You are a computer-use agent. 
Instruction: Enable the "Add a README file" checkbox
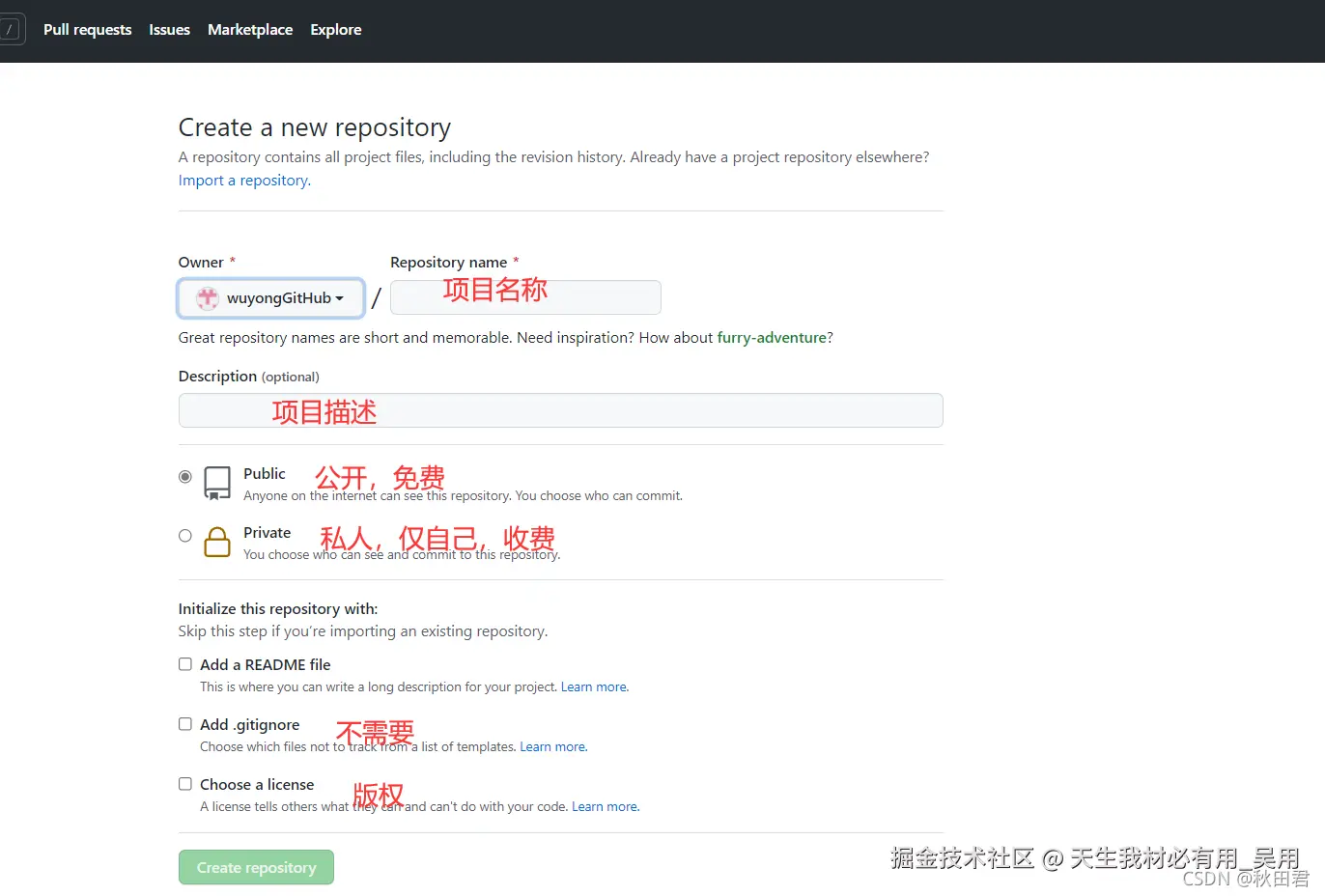coord(184,663)
